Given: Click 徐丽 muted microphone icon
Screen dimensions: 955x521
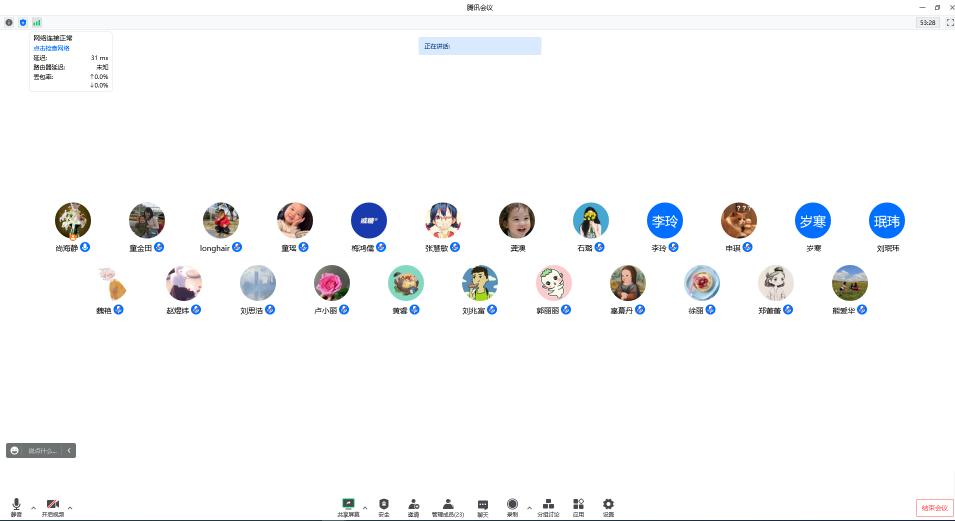Looking at the screenshot, I should click(x=710, y=310).
